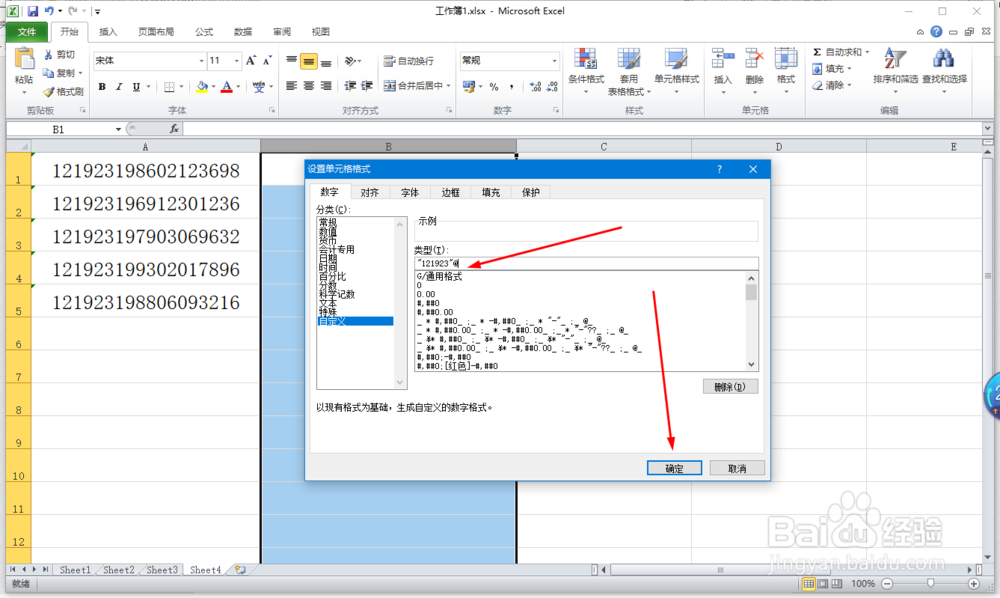Open Cell Styles gallery
The height and width of the screenshot is (598, 1000).
677,71
